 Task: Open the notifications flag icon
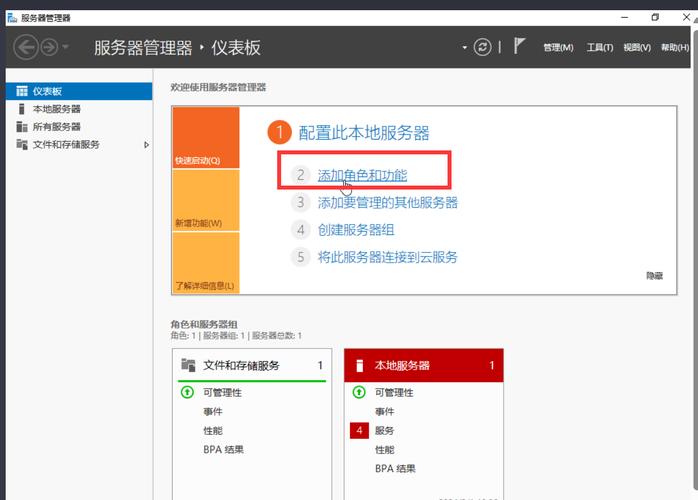(519, 45)
